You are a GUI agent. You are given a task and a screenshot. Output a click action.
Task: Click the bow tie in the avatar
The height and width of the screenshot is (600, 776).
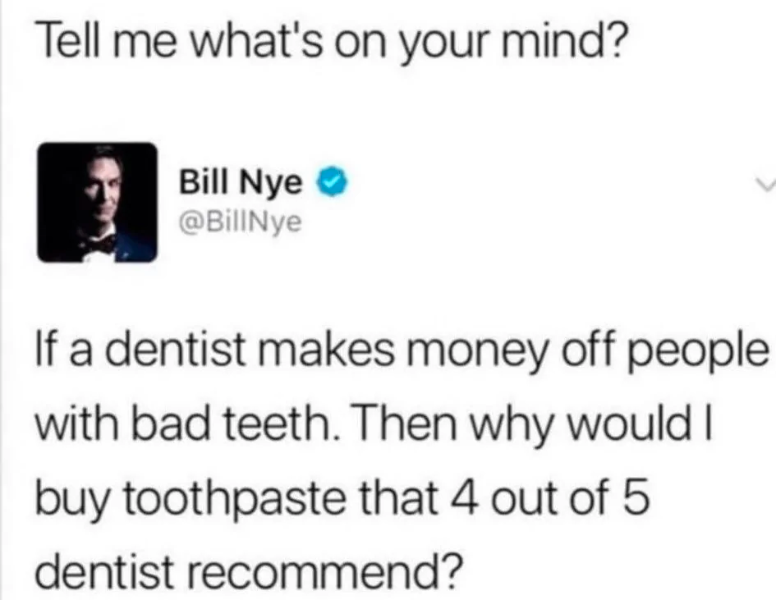(x=101, y=244)
